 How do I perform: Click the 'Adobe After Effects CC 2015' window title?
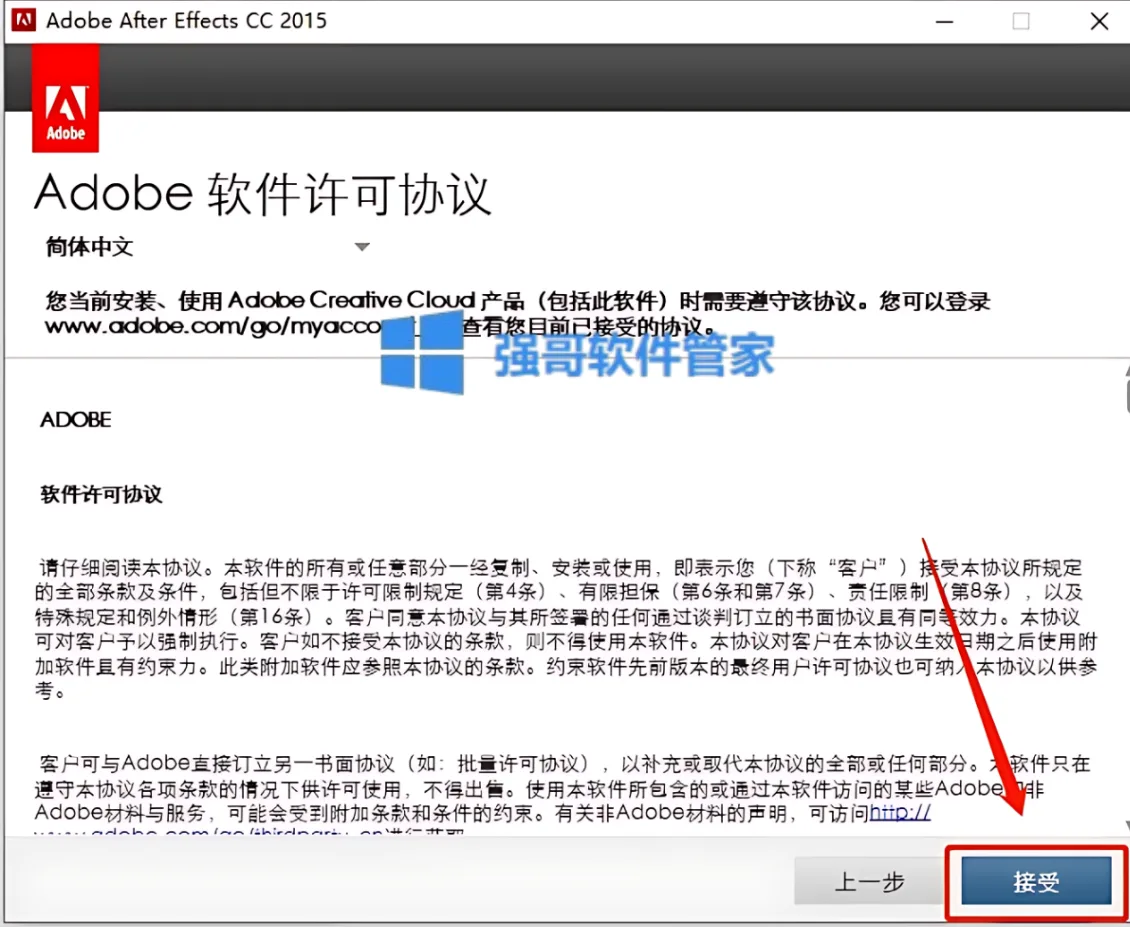coord(187,20)
